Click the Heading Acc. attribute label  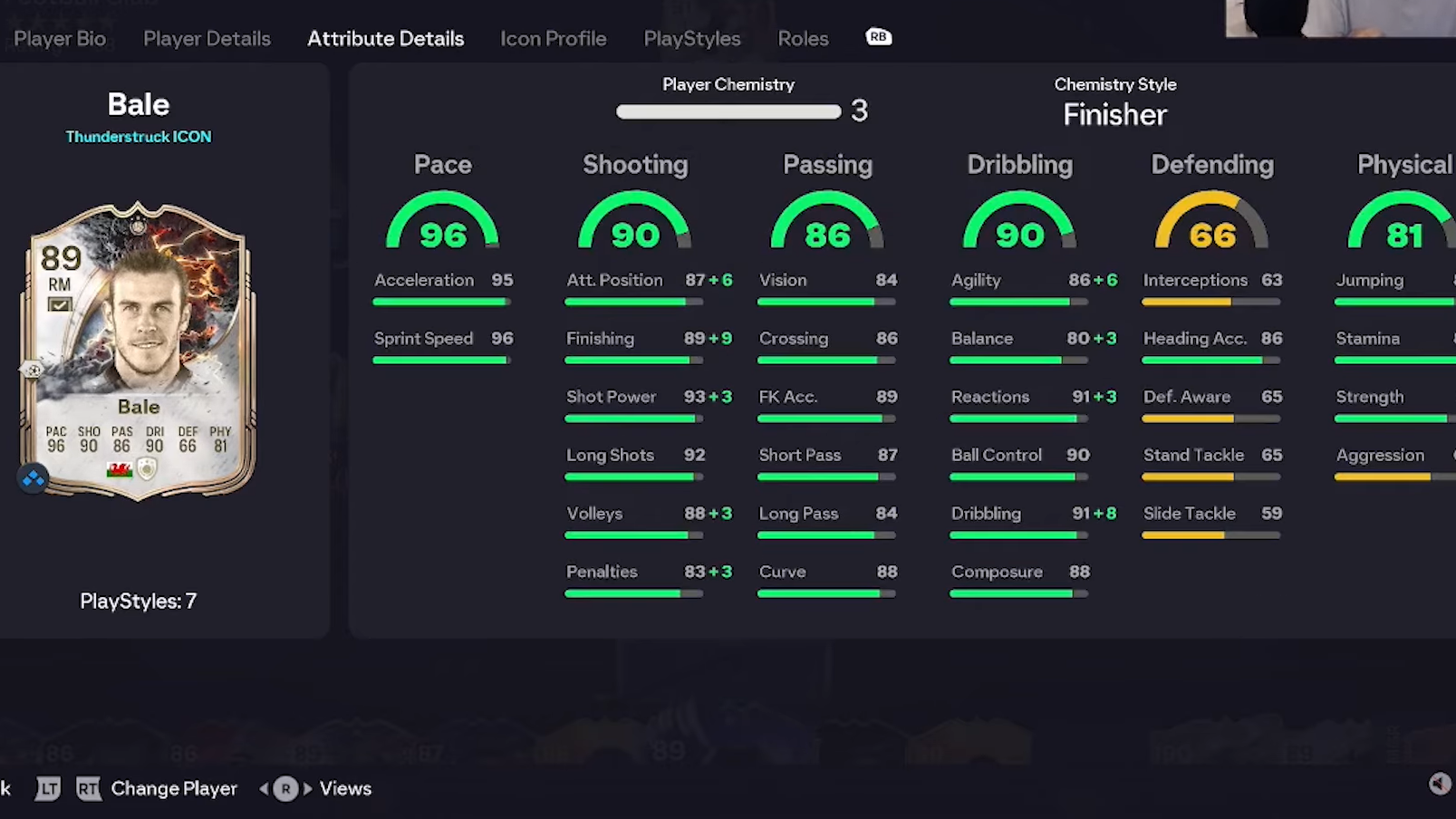(x=1195, y=339)
